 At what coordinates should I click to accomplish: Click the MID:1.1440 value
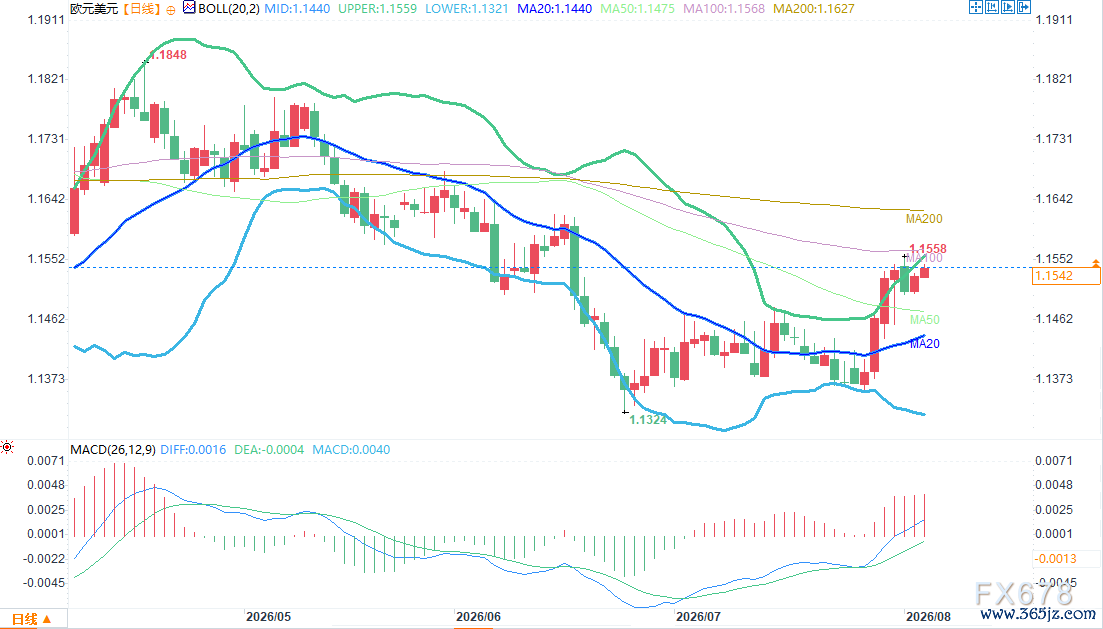pyautogui.click(x=297, y=9)
